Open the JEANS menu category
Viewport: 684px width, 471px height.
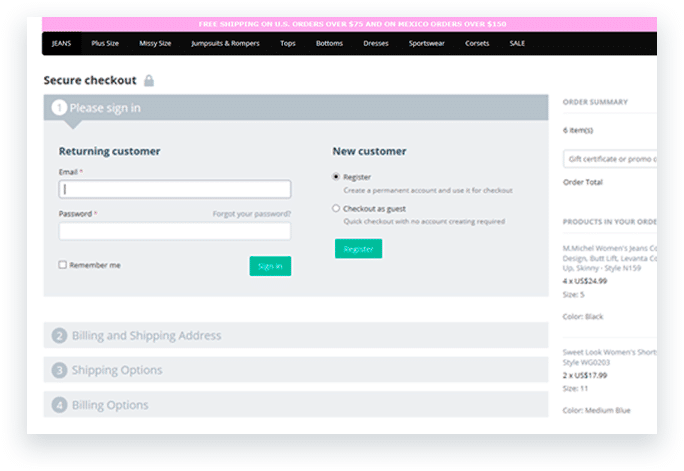pyautogui.click(x=62, y=44)
